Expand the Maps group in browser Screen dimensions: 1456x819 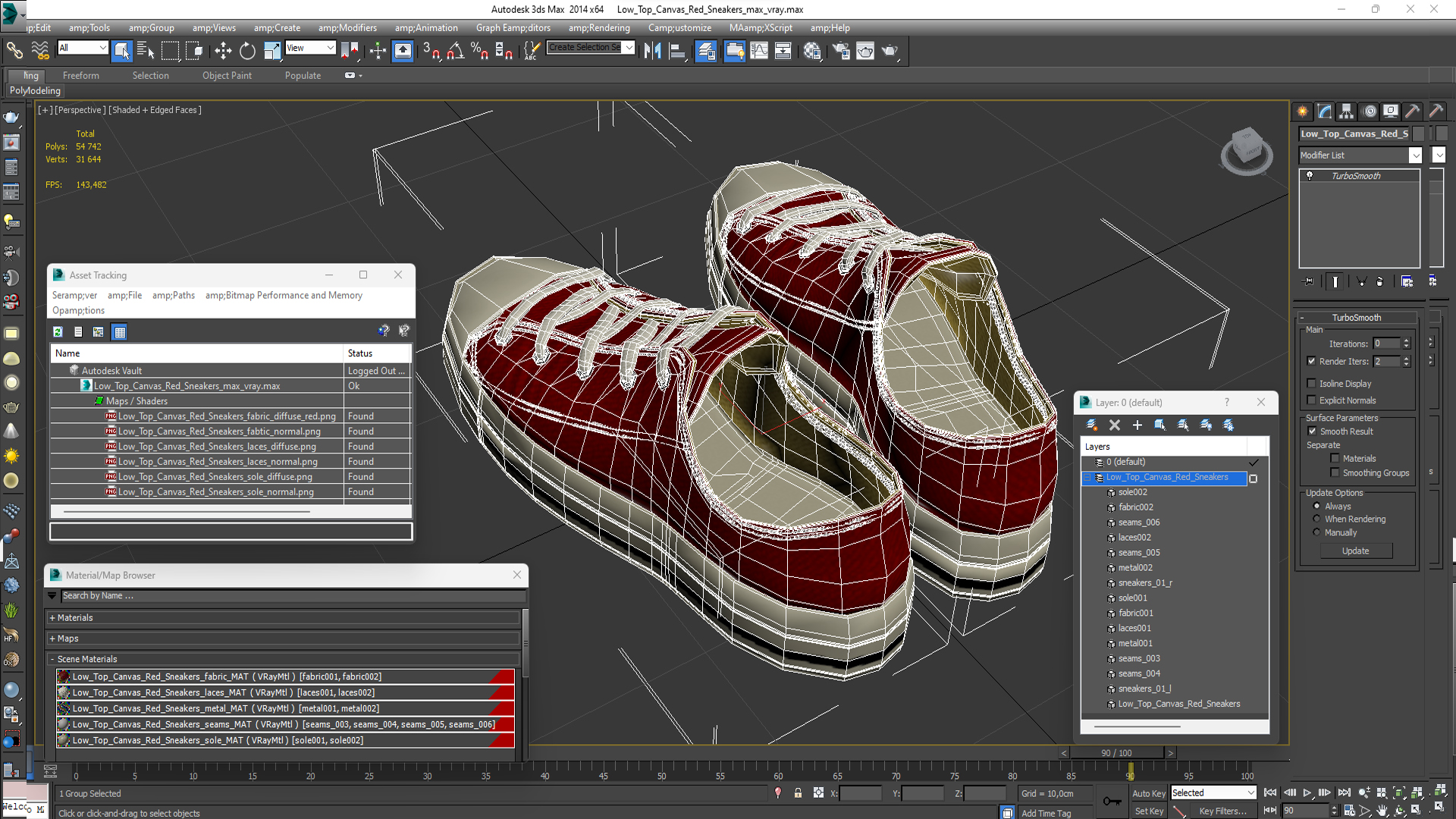coord(52,639)
